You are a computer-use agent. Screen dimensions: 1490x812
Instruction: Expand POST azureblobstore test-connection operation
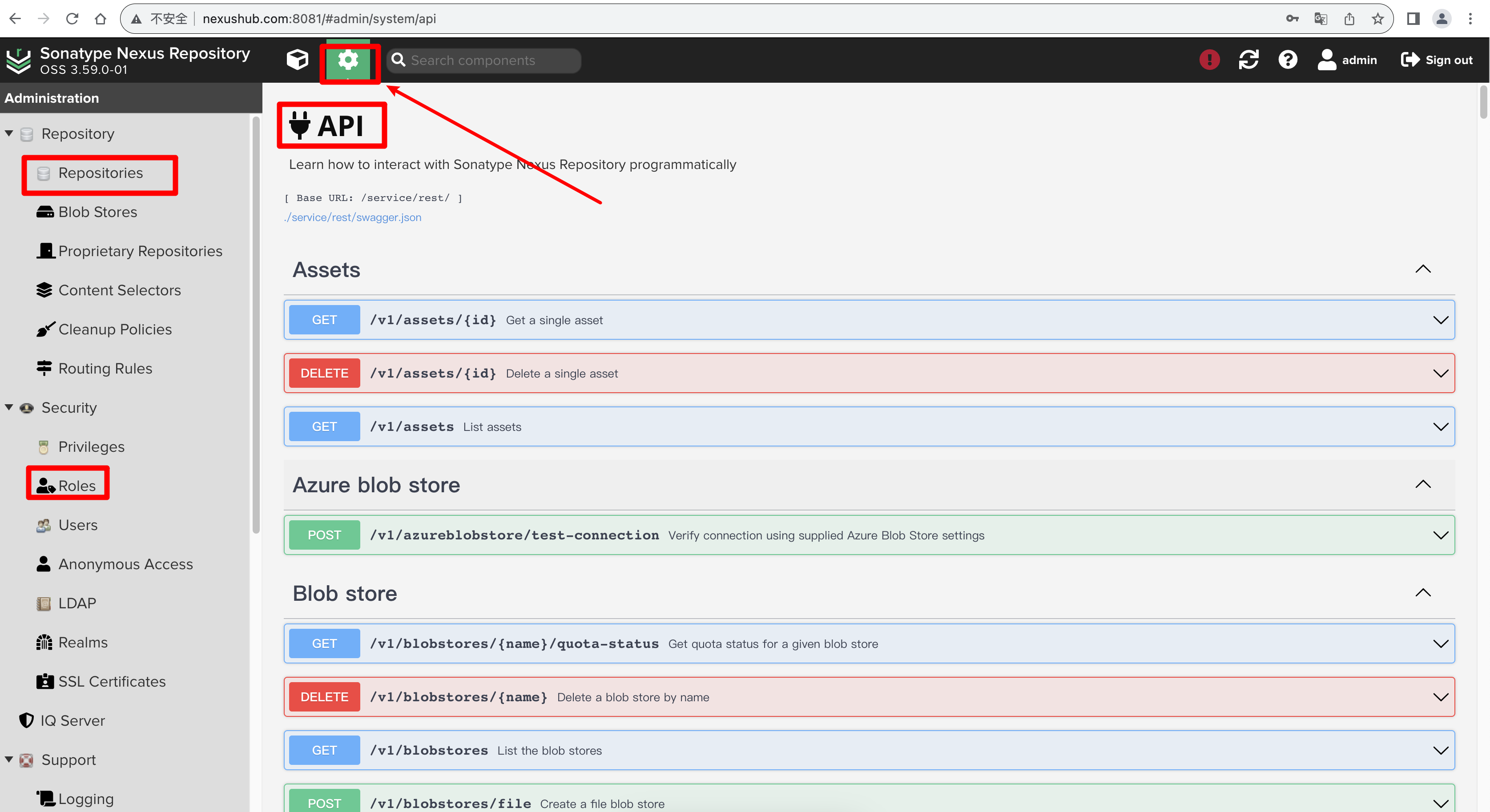coord(869,535)
